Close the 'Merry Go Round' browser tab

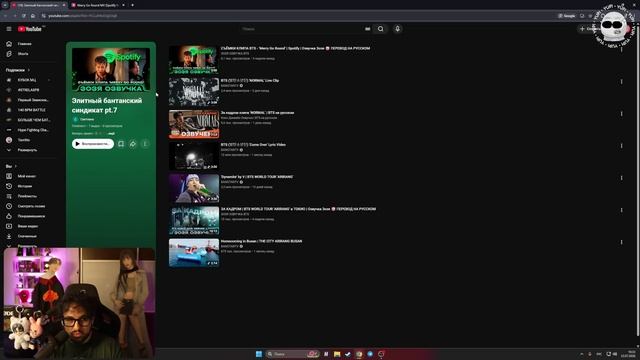point(124,5)
